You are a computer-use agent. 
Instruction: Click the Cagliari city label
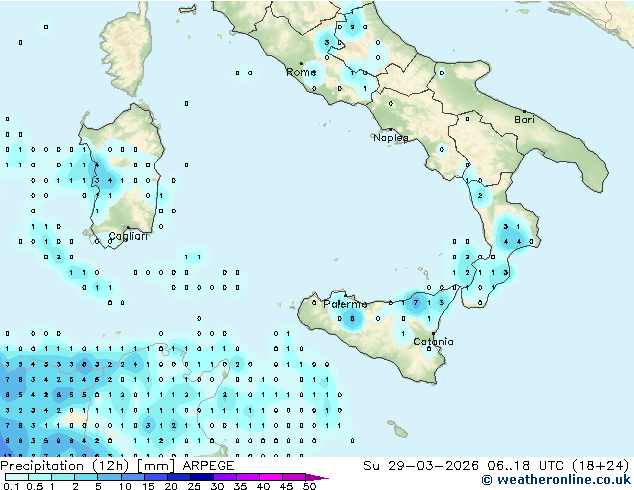click(x=128, y=236)
